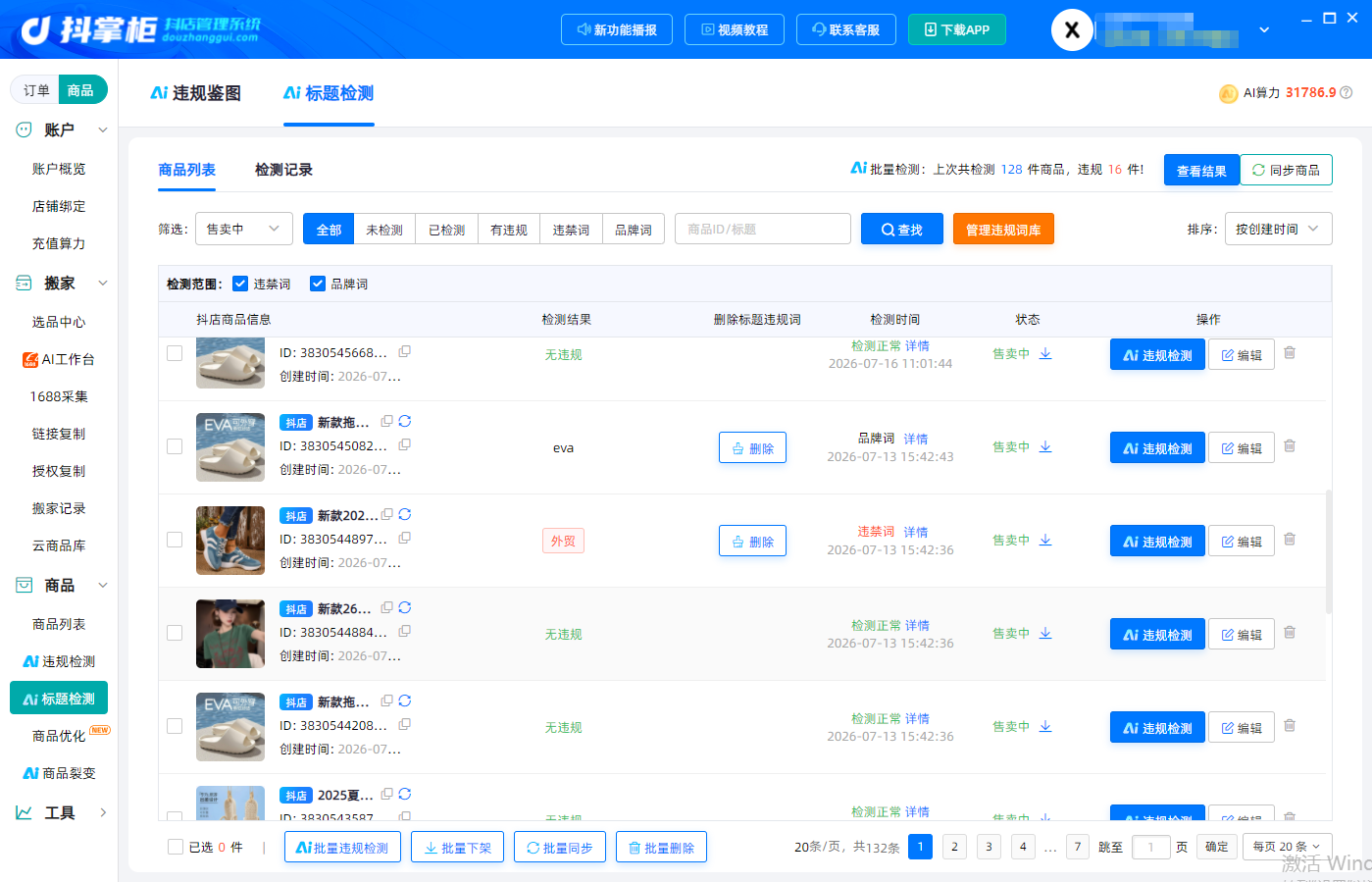Select the 未检测 filter tab
The width and height of the screenshot is (1372, 882).
[384, 230]
